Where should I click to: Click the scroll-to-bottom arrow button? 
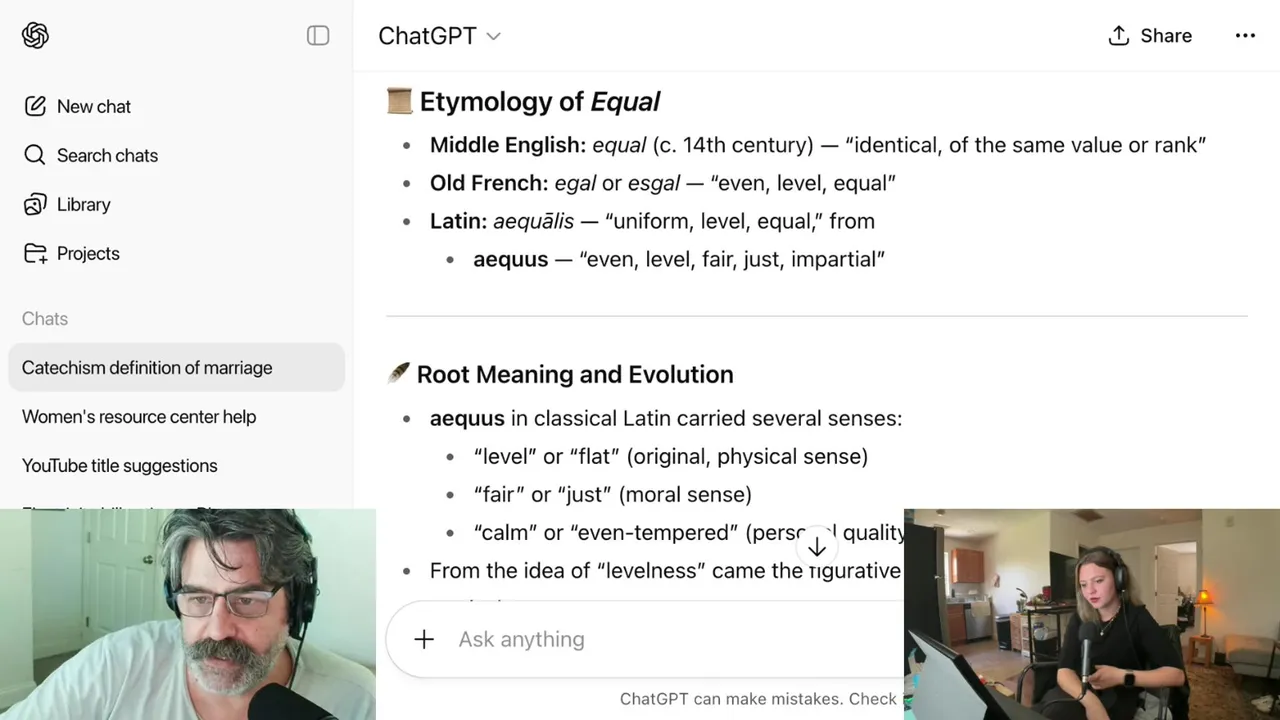tap(817, 547)
